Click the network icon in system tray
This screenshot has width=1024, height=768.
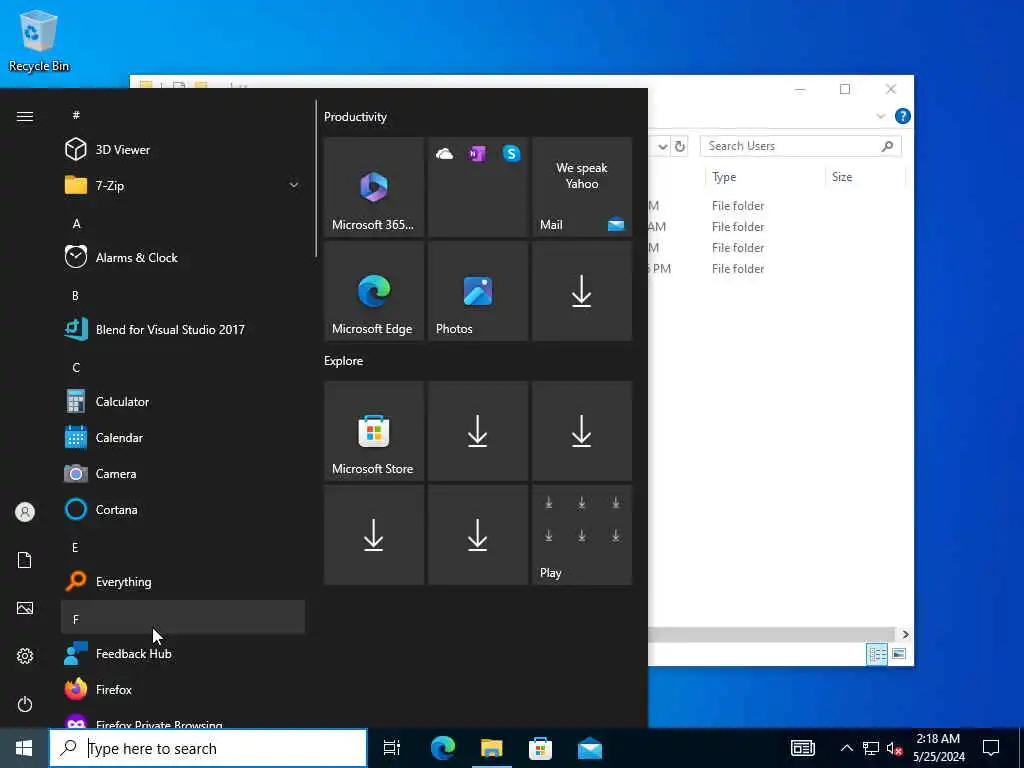871,748
